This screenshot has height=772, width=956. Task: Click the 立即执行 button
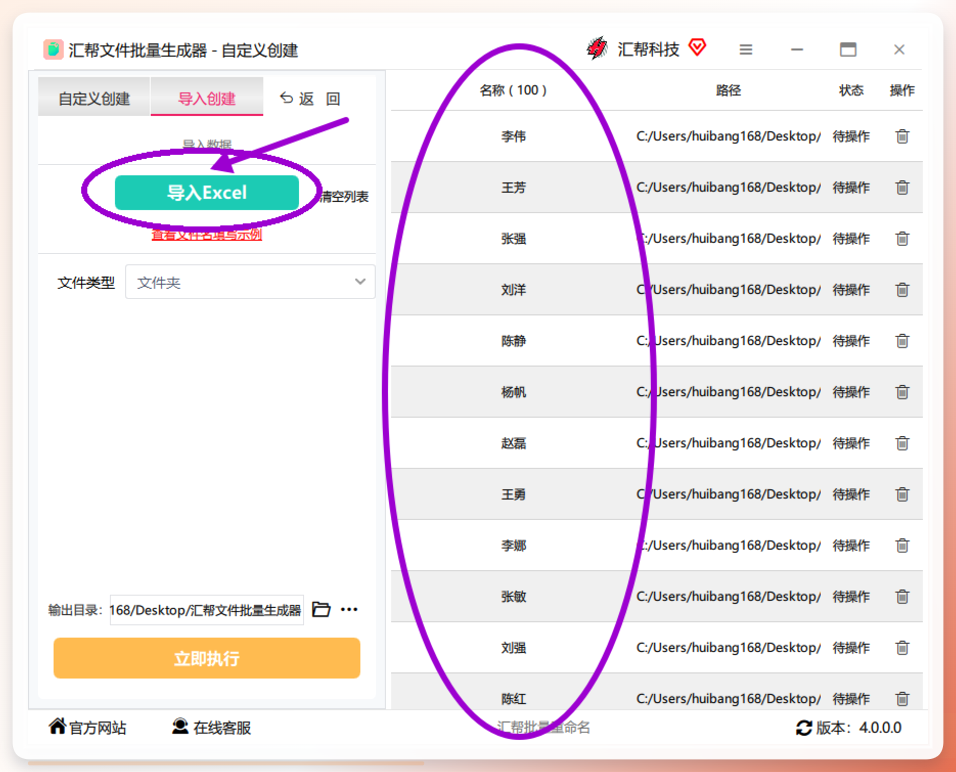click(207, 658)
